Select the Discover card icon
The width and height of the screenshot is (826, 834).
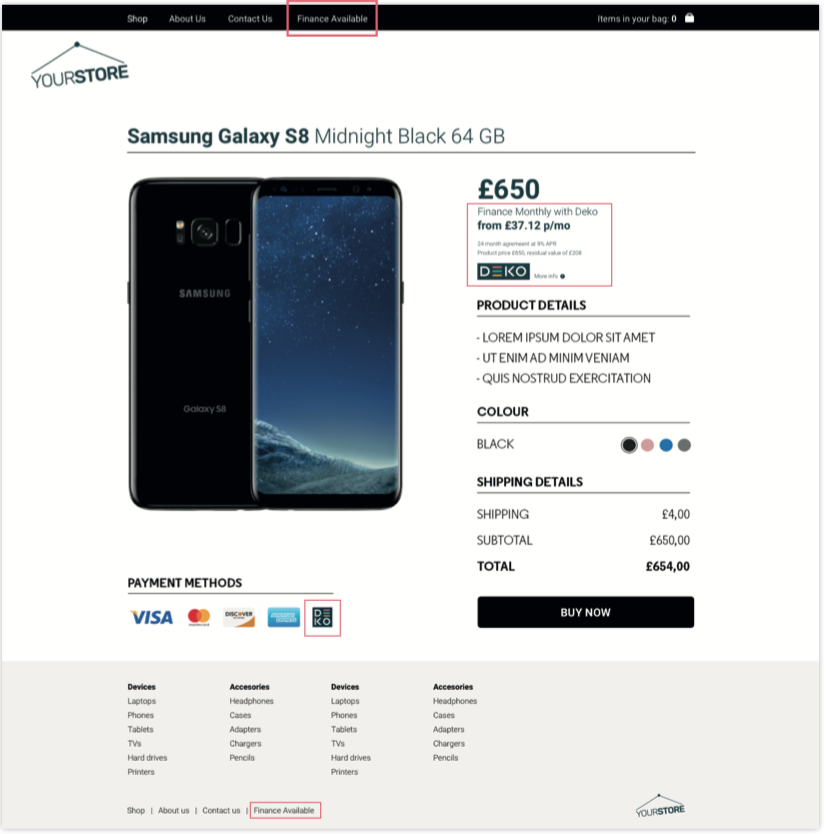(x=239, y=617)
